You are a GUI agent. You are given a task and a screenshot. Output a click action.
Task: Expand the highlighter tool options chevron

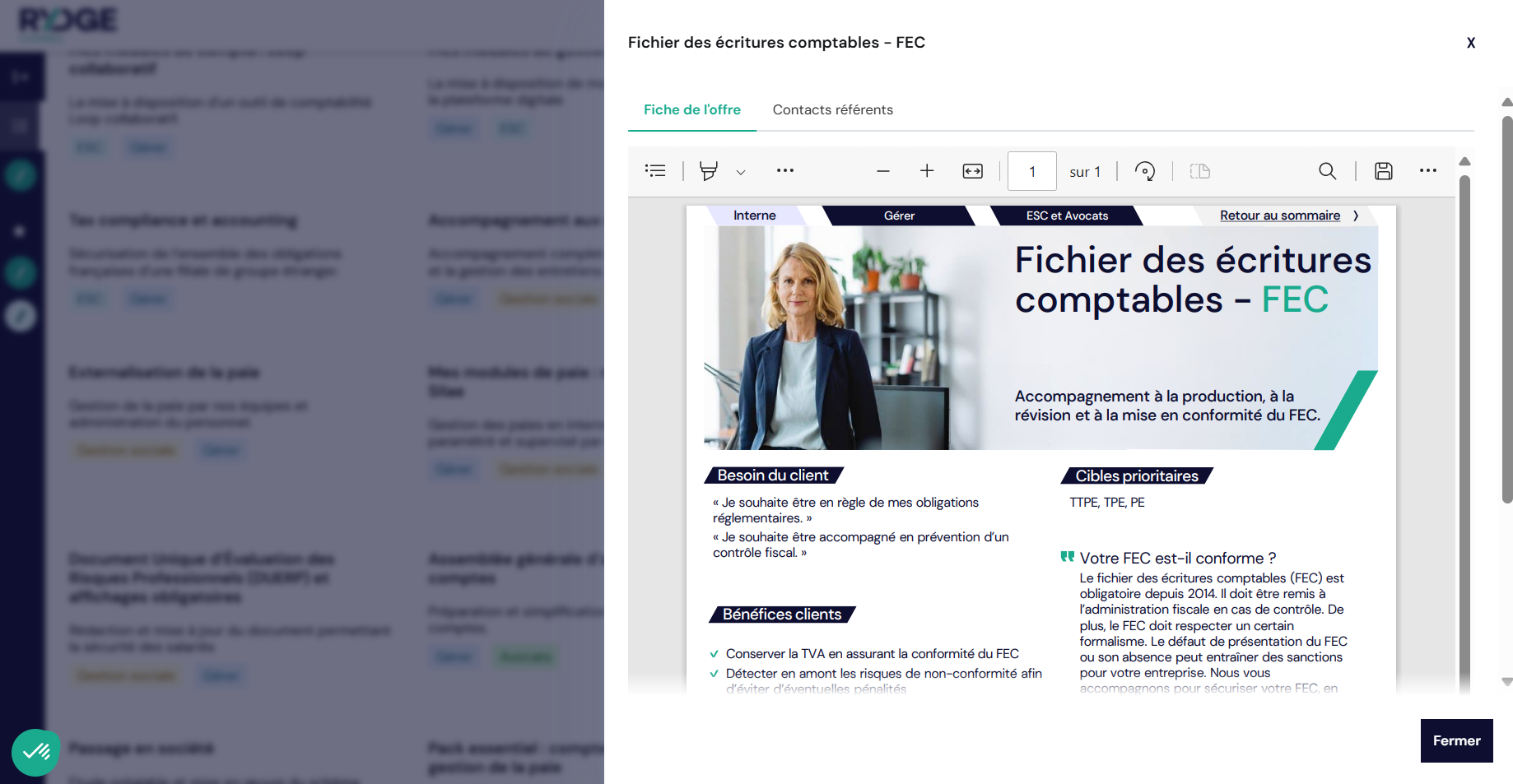[741, 172]
